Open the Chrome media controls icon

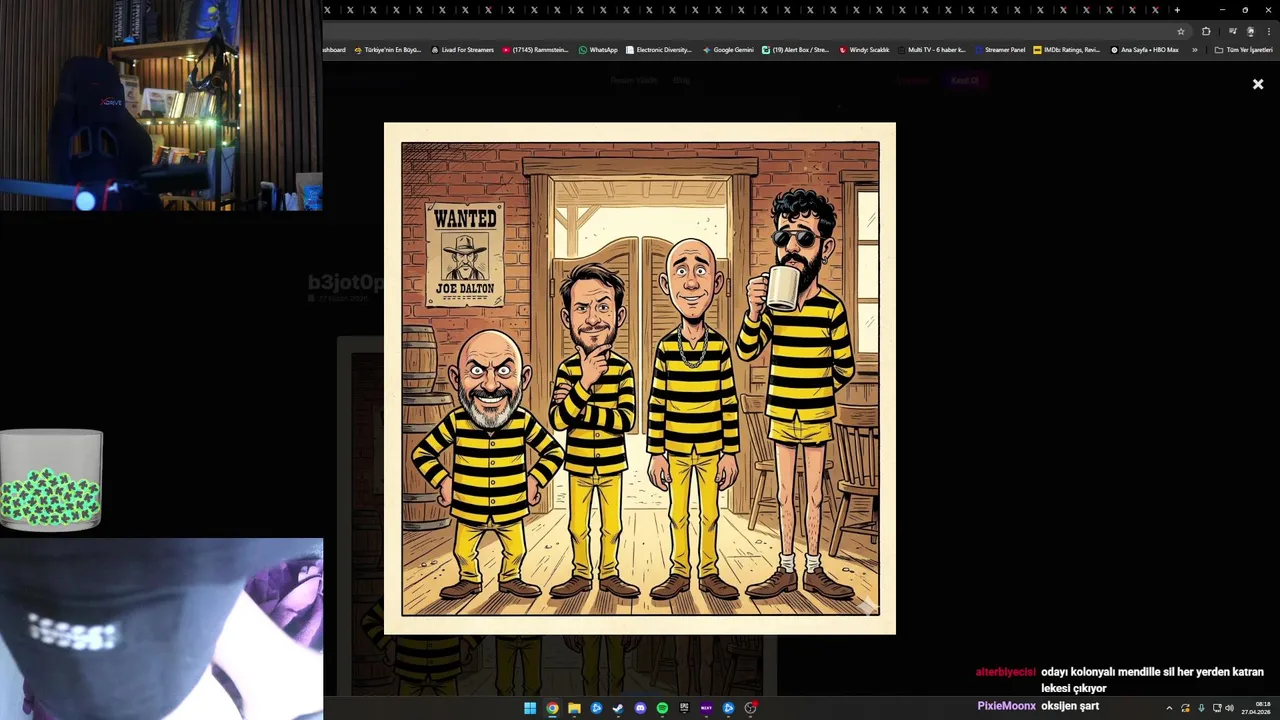tap(1232, 31)
